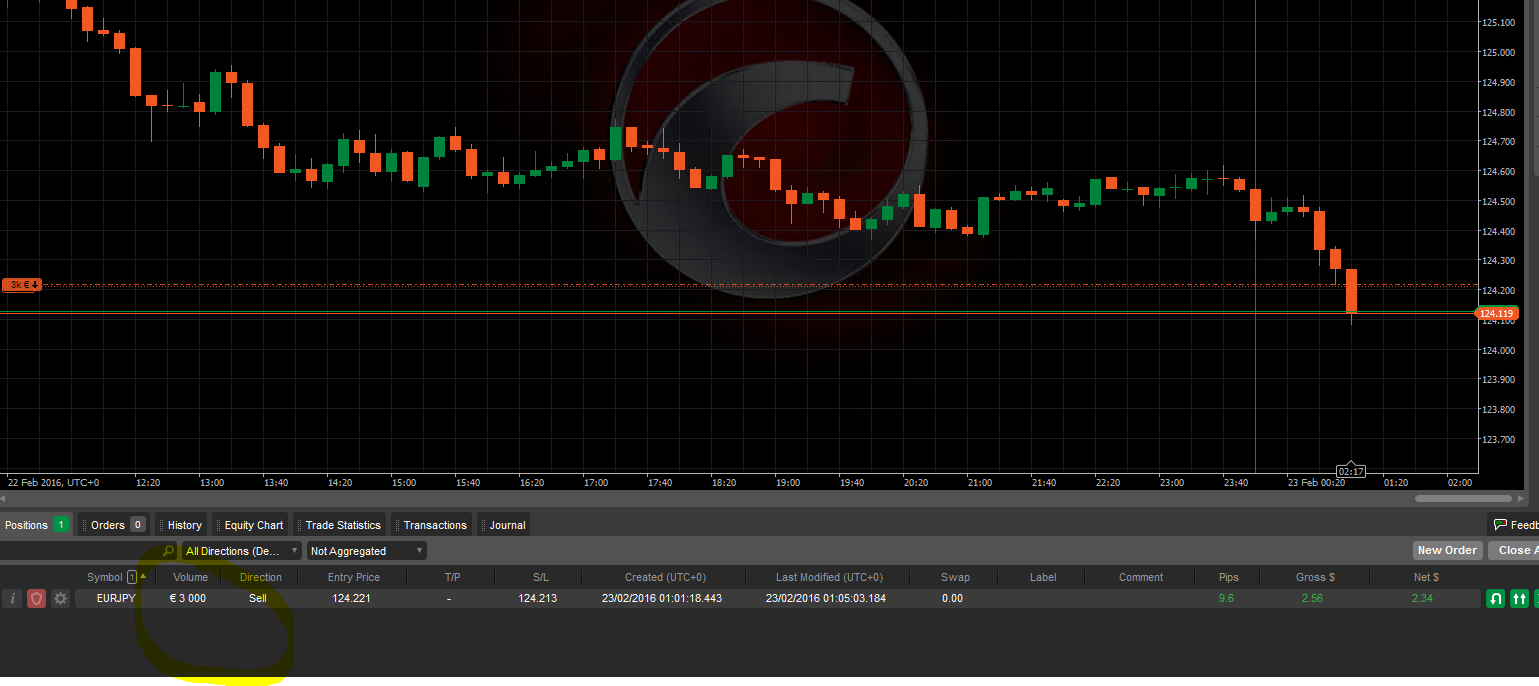Sort by Label column header
Image resolution: width=1539 pixels, height=686 pixels.
coord(1043,577)
